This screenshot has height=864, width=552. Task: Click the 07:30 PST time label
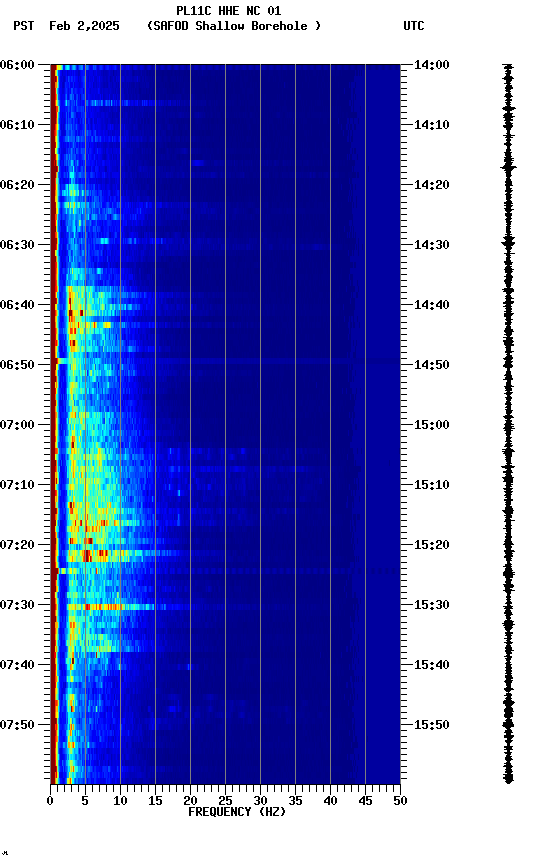[17, 605]
